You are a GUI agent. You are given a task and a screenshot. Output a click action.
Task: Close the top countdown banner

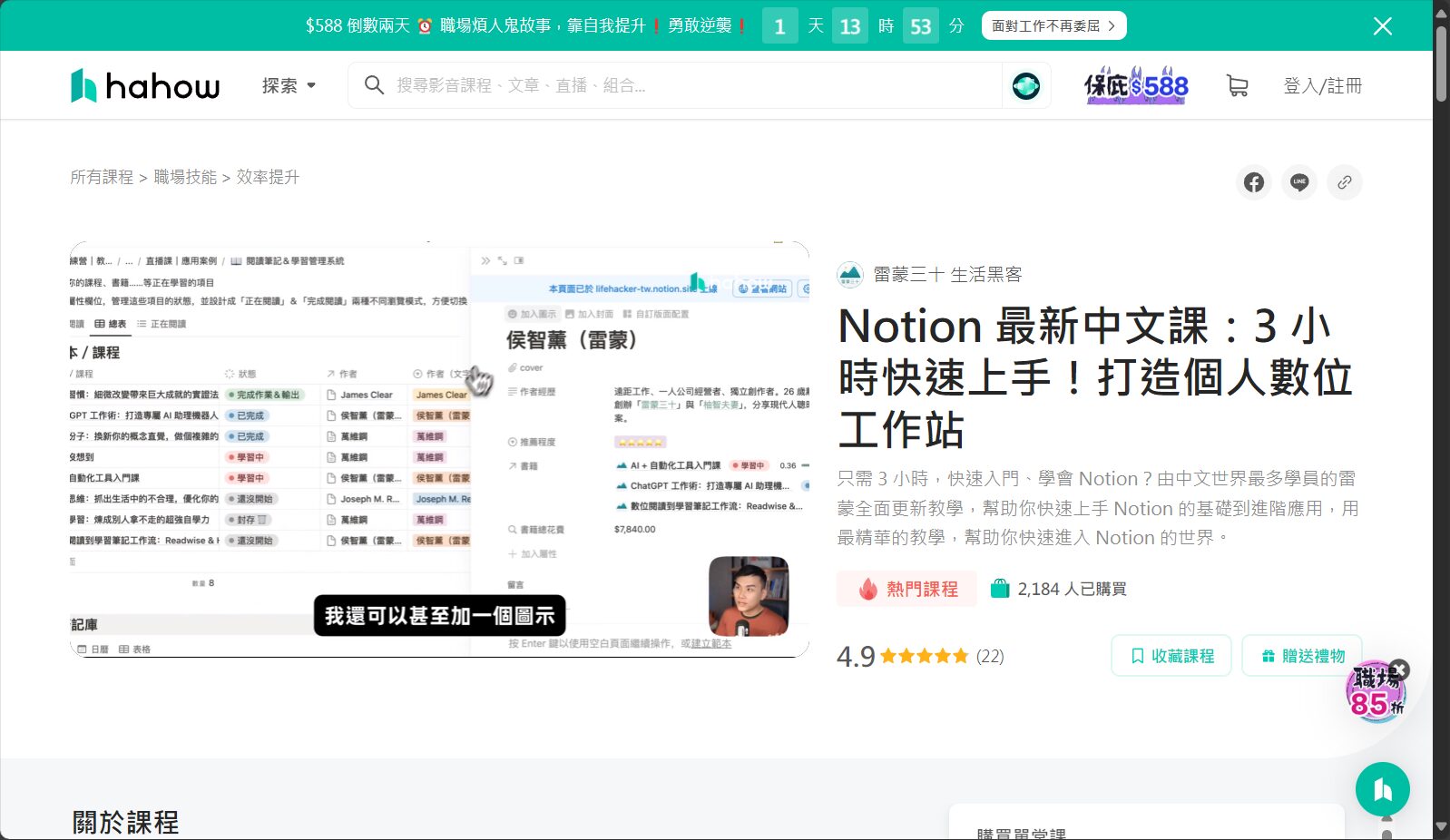(x=1382, y=25)
